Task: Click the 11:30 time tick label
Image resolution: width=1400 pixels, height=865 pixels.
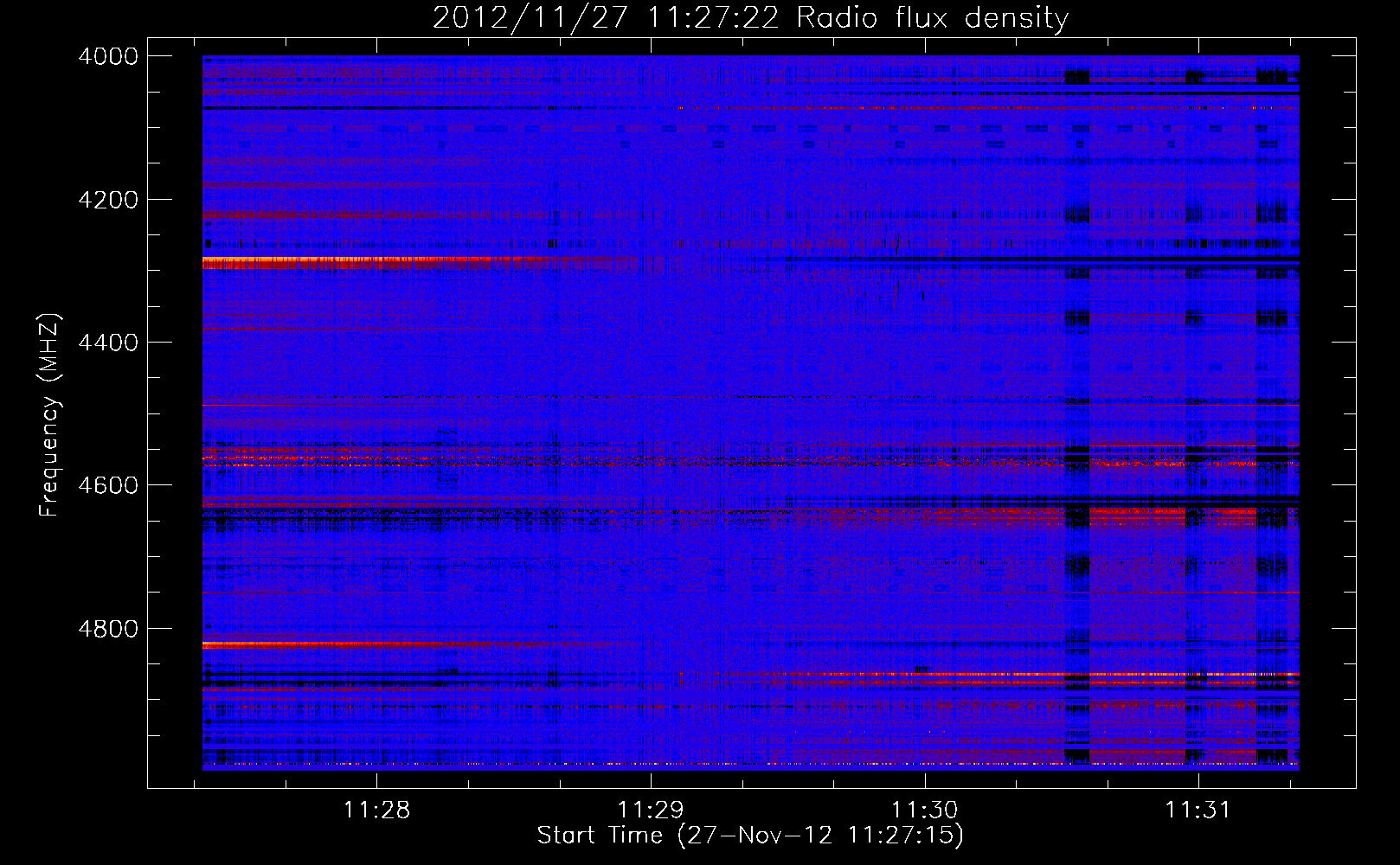Action: 925,810
